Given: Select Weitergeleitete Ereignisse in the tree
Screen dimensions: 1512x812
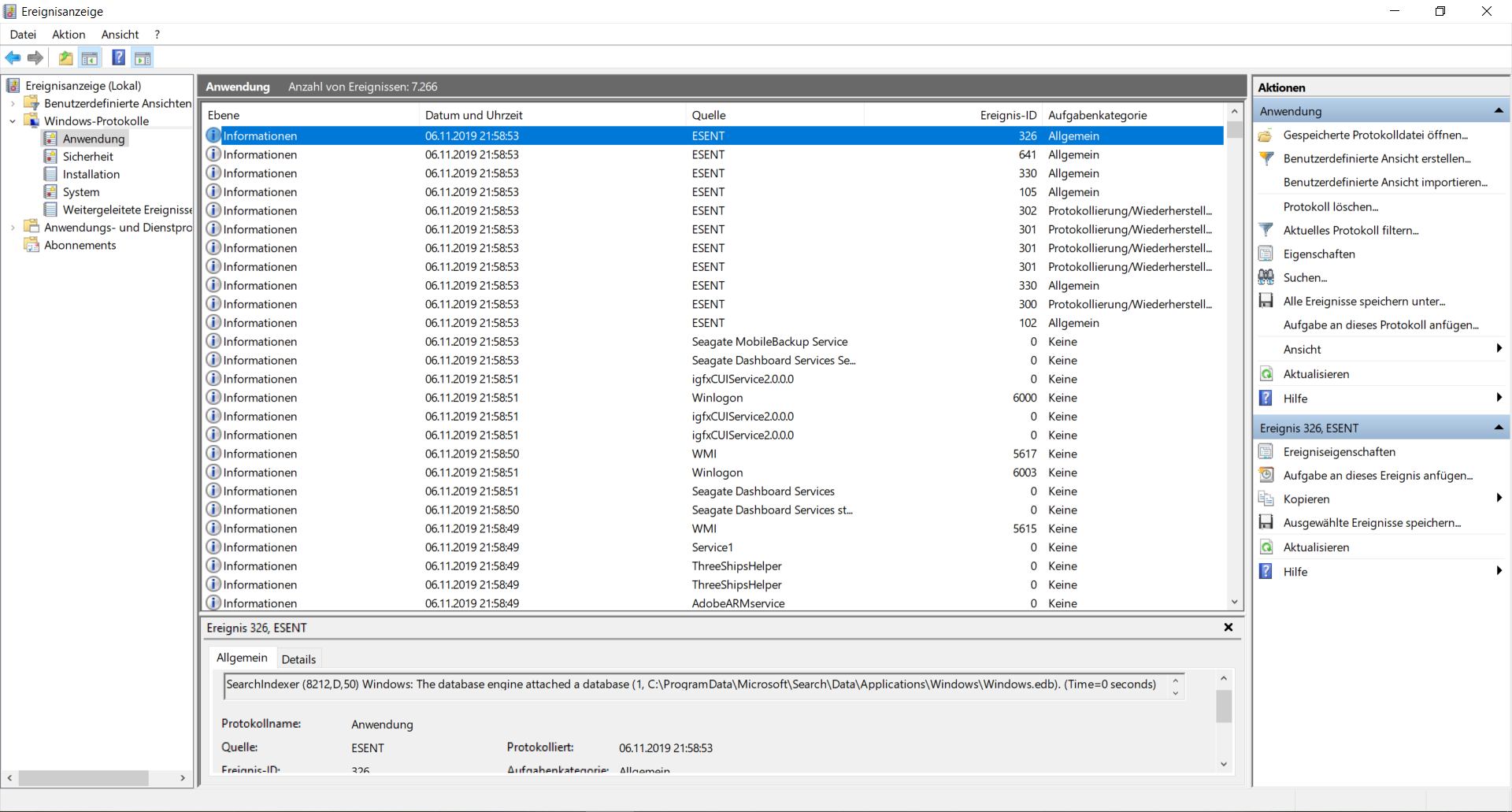Looking at the screenshot, I should click(127, 209).
